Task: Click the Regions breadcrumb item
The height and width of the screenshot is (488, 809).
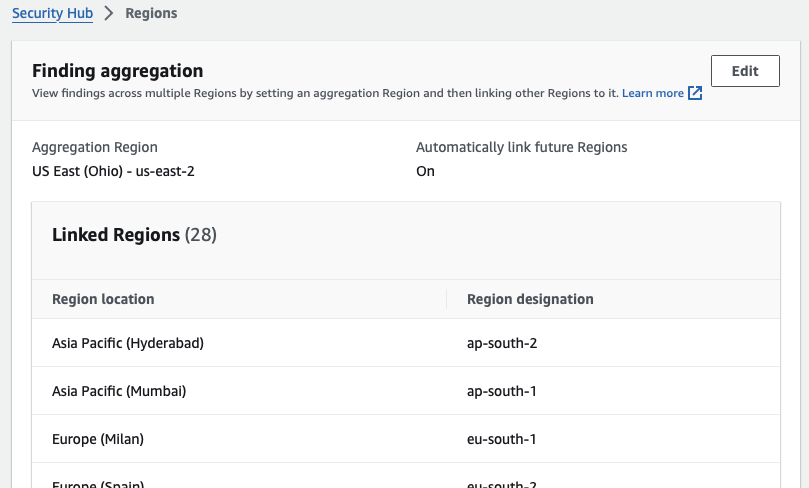Action: coord(151,14)
